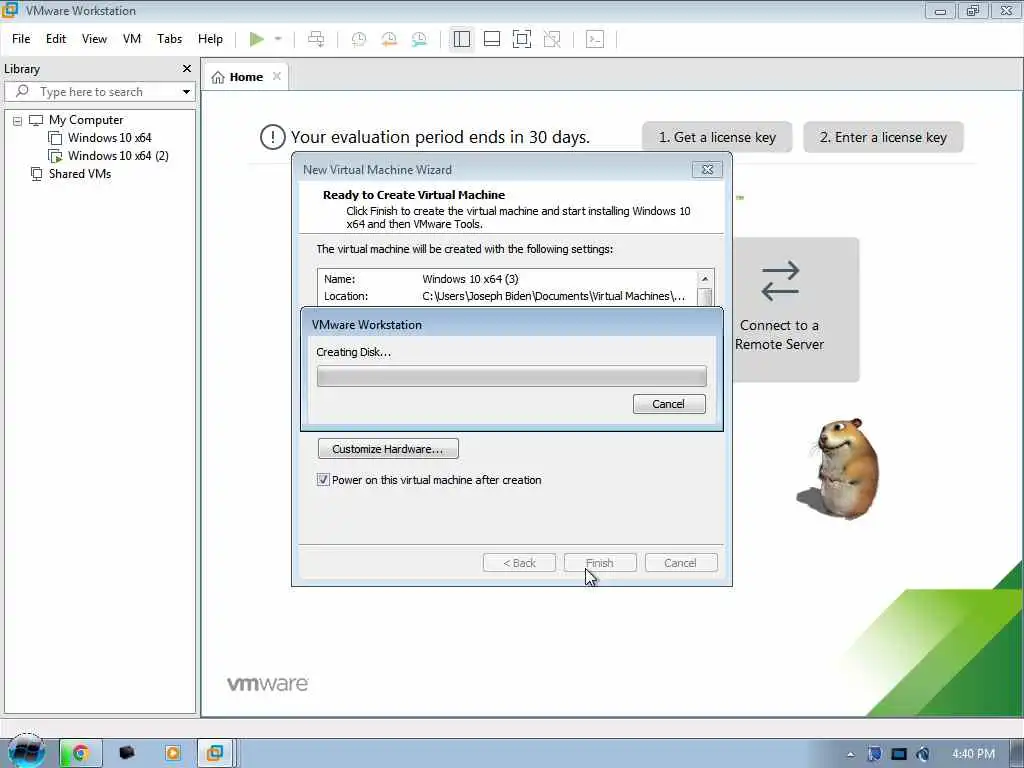The width and height of the screenshot is (1024, 768).
Task: Click the Connect to a Remote Server tile
Action: (x=795, y=310)
